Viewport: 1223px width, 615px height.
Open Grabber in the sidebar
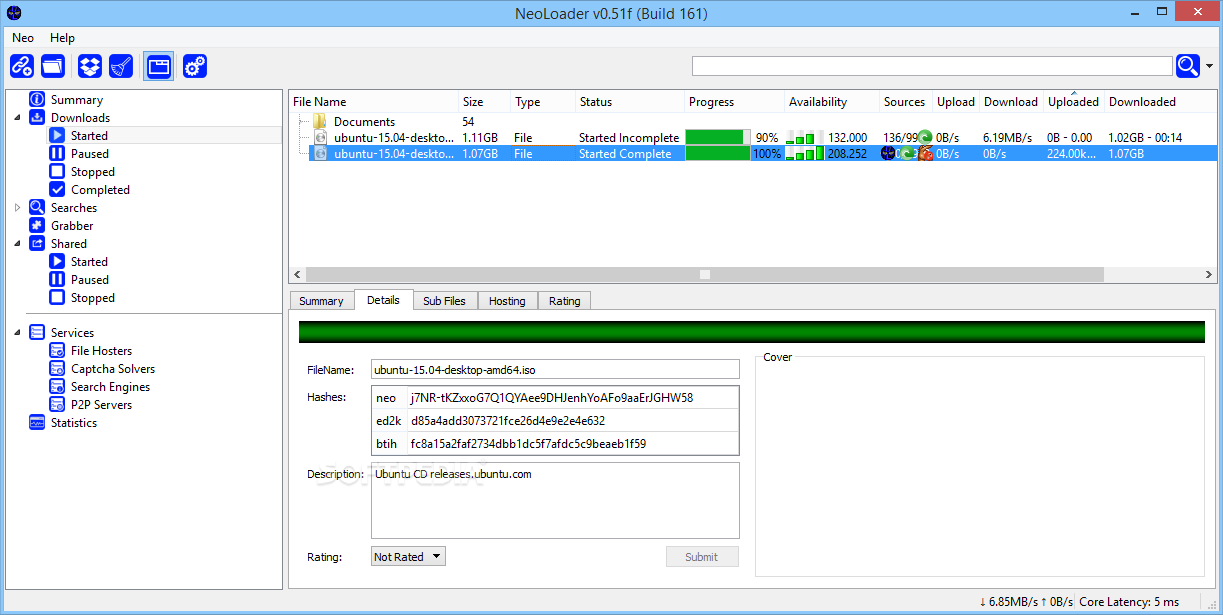point(72,226)
